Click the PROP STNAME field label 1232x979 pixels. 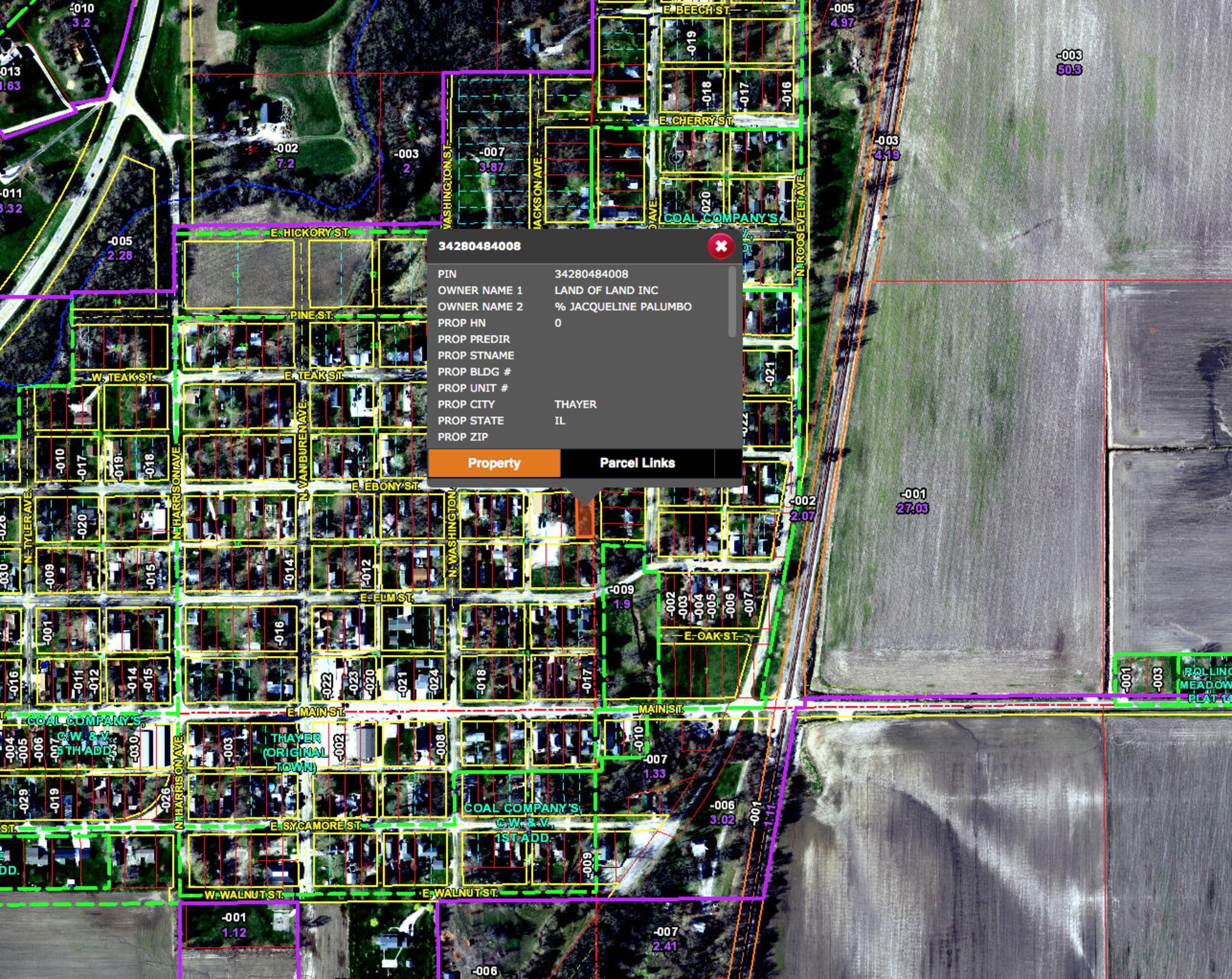click(x=476, y=356)
